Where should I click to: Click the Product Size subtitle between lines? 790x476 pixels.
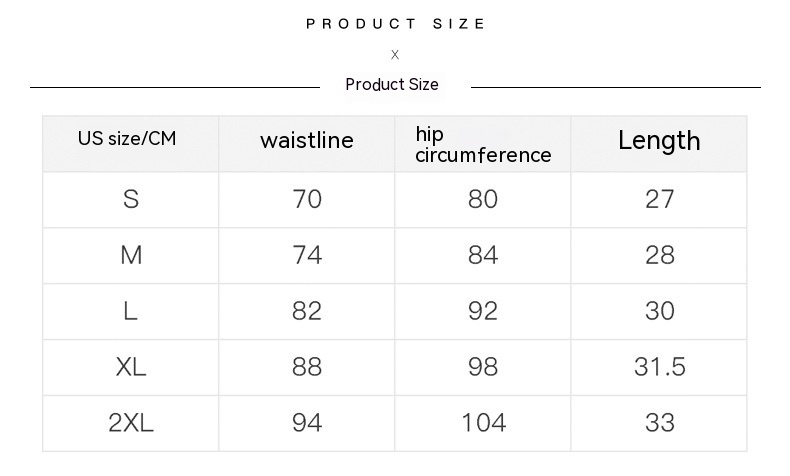392,85
